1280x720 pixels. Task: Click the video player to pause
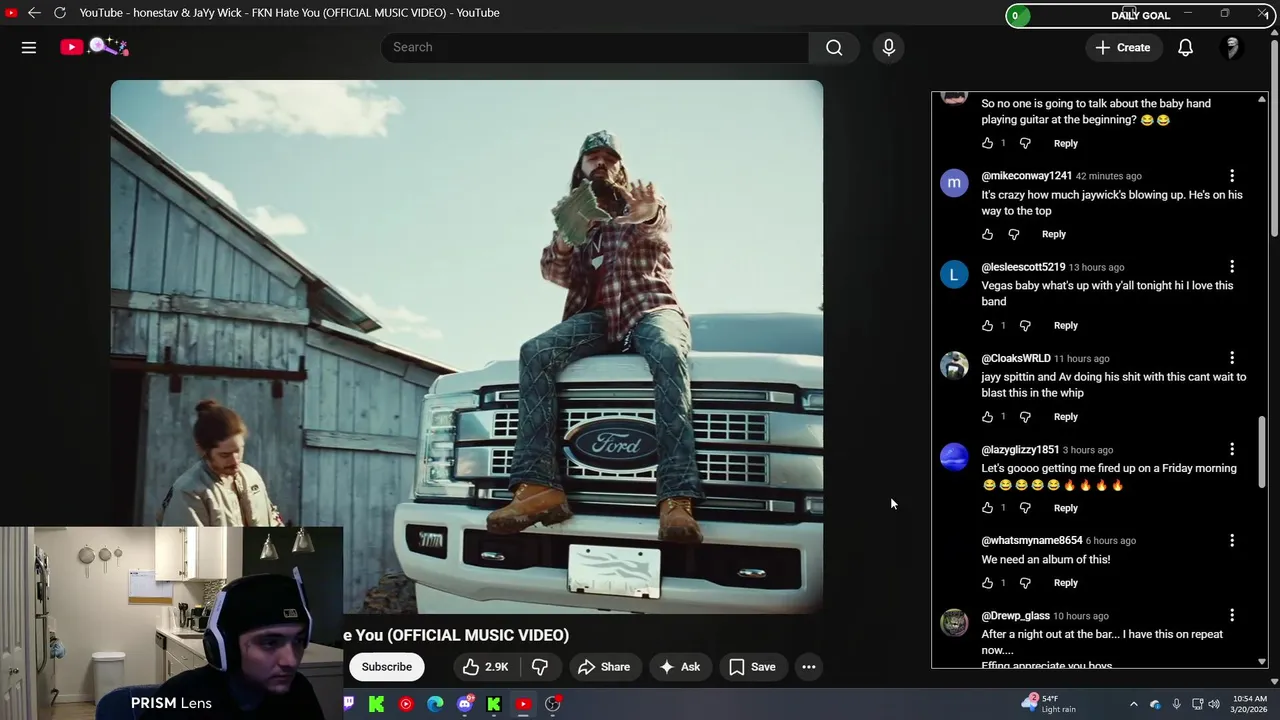467,346
